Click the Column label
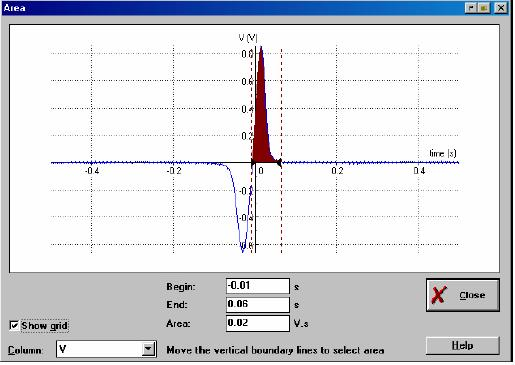515x365 pixels. (25, 350)
